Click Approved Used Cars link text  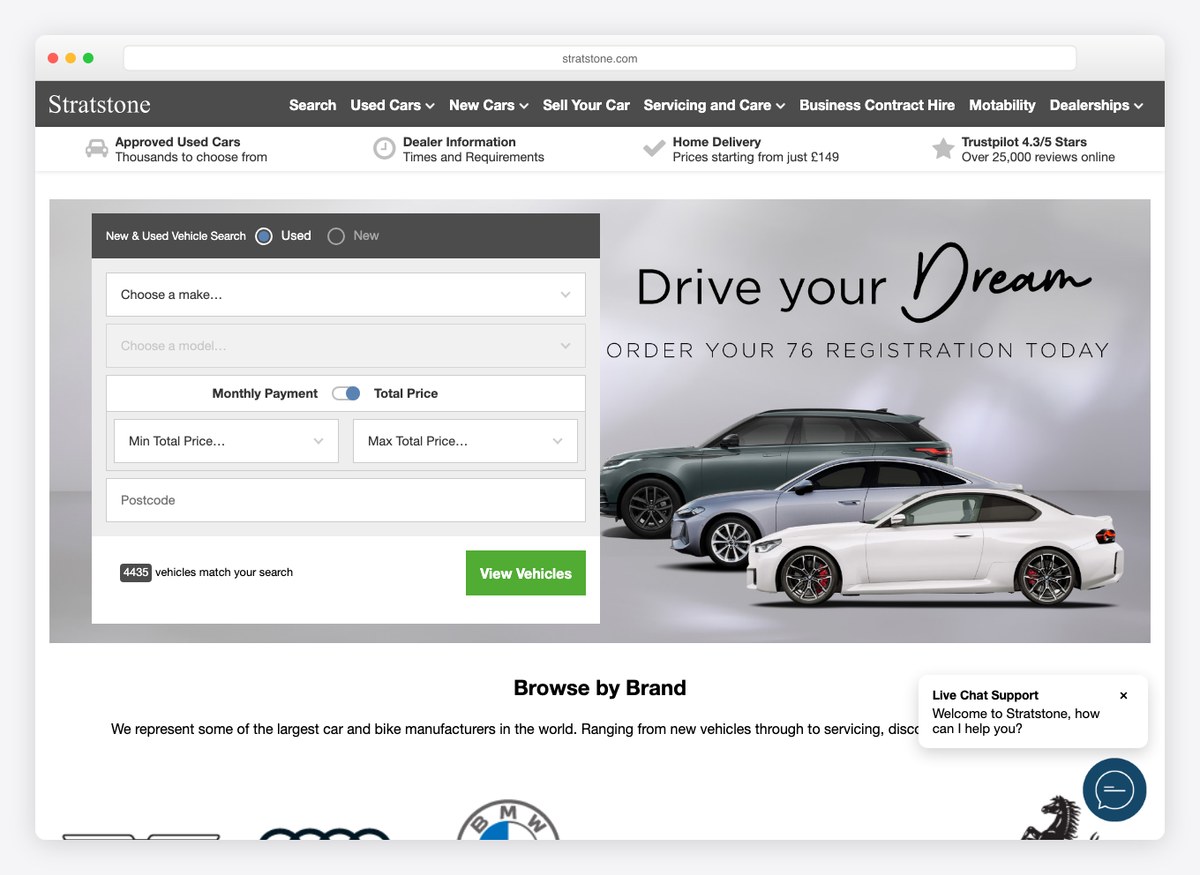(177, 142)
